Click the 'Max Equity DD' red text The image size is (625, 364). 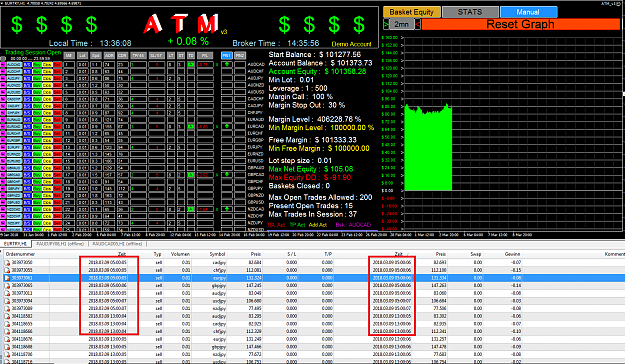click(x=310, y=177)
